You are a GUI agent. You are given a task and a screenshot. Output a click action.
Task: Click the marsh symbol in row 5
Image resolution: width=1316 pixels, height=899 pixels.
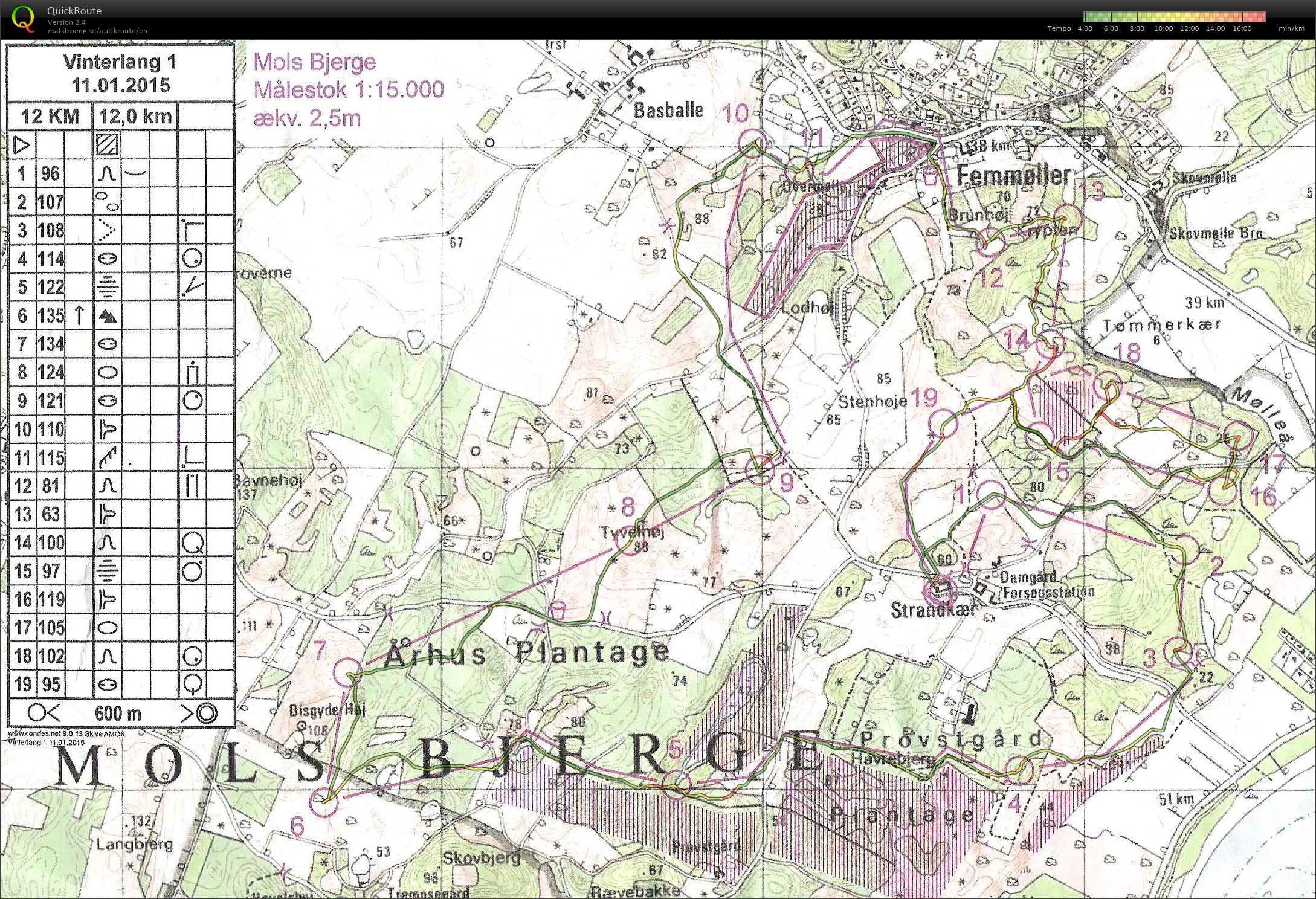point(108,287)
